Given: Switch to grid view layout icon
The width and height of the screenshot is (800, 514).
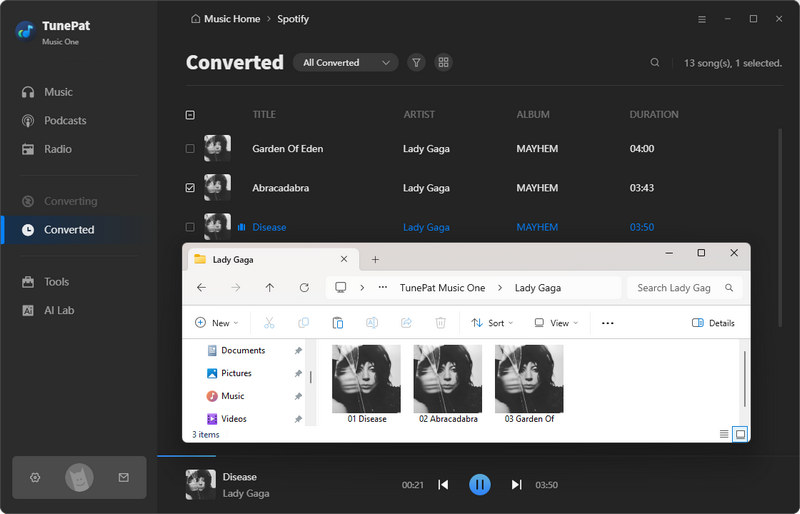Looking at the screenshot, I should (444, 62).
